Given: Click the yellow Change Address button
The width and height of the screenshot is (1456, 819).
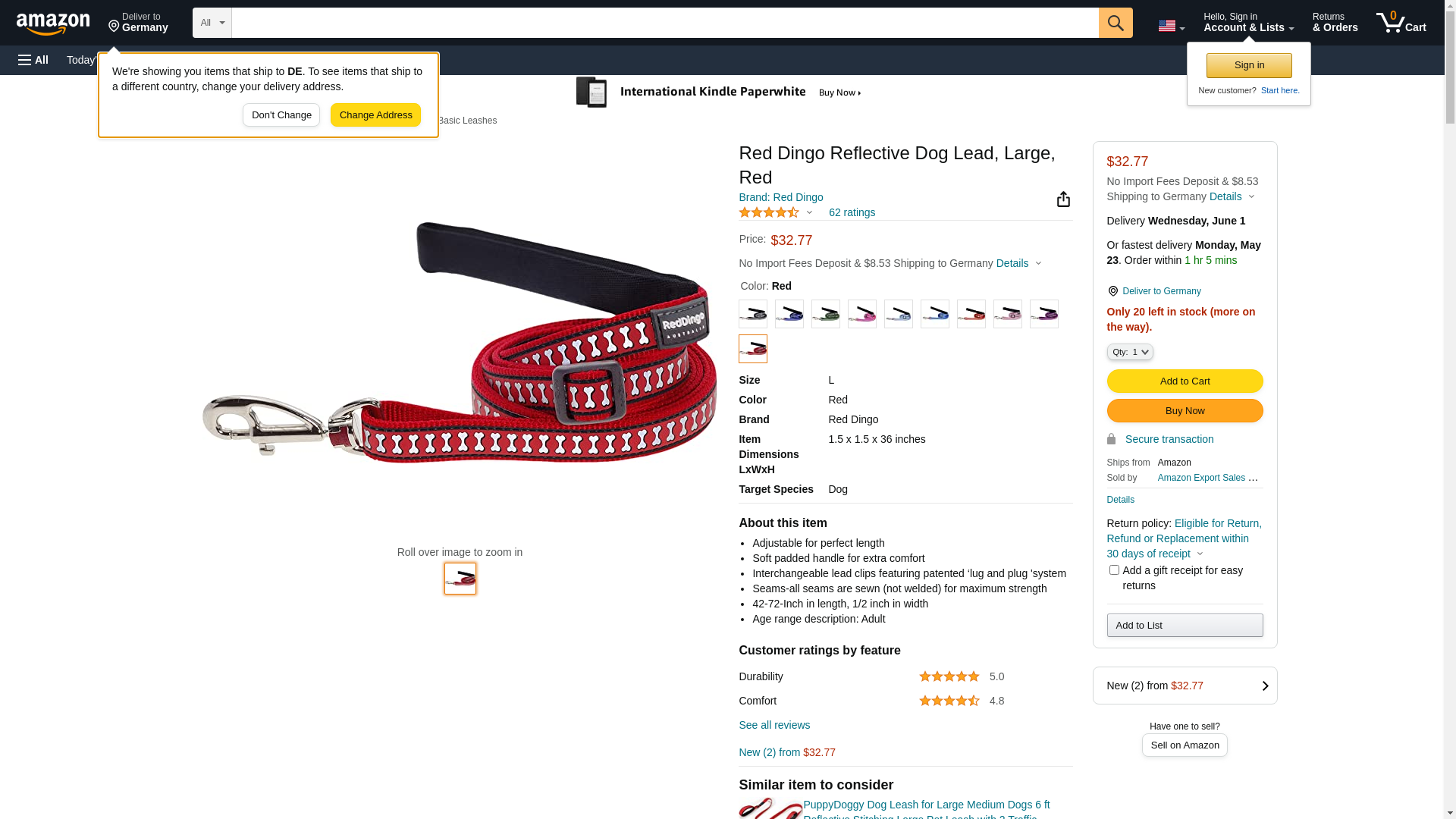Looking at the screenshot, I should click(375, 115).
